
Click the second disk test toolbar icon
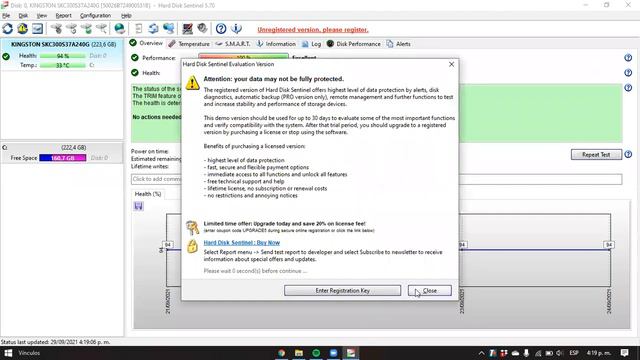[x=72, y=29]
